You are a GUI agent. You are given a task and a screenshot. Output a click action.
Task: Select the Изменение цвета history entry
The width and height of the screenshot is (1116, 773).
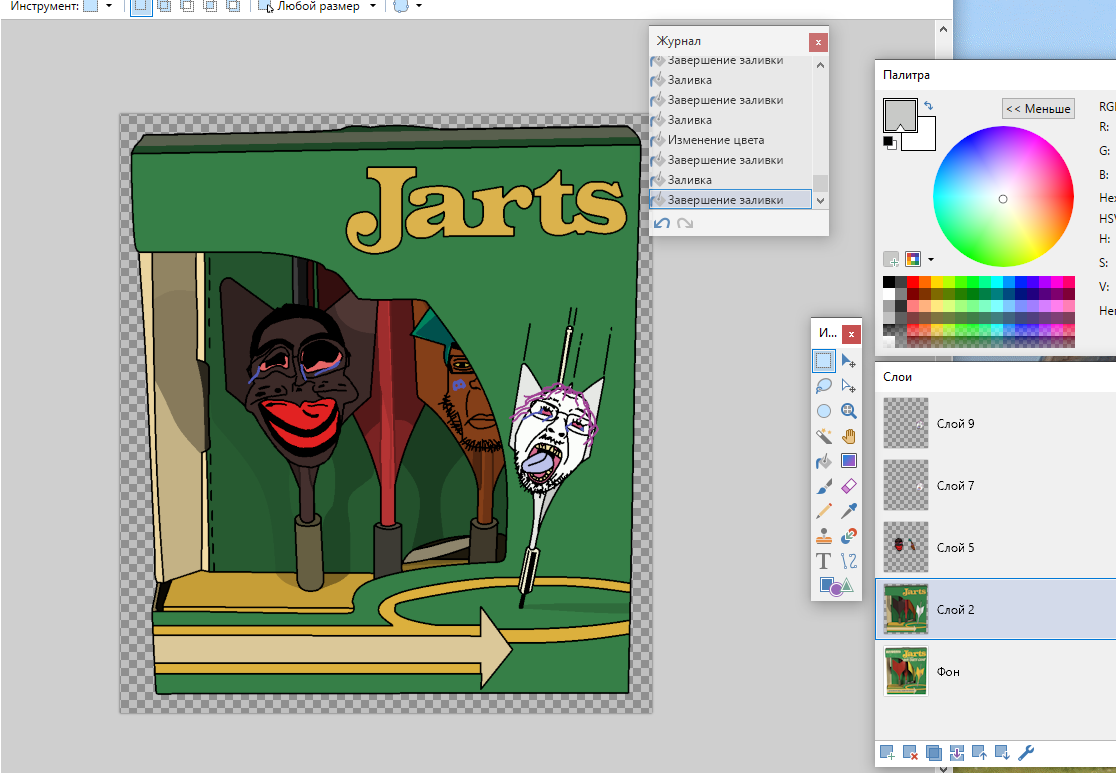click(715, 140)
